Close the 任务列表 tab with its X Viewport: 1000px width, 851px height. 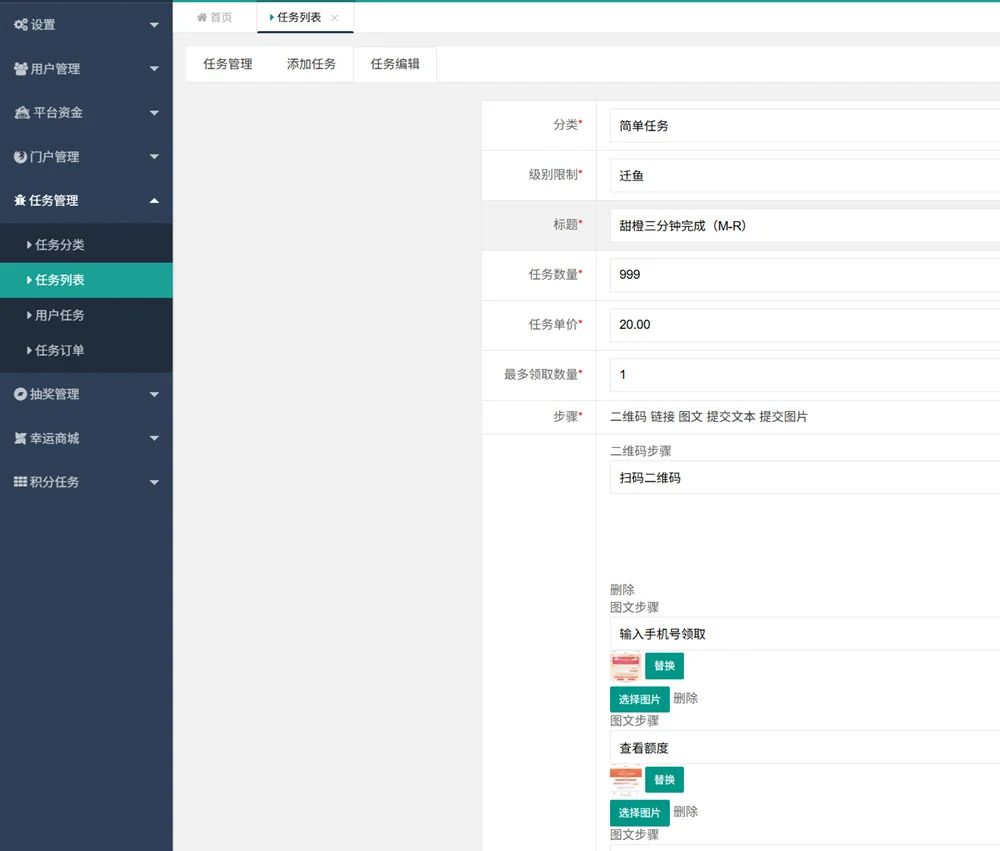tap(334, 18)
